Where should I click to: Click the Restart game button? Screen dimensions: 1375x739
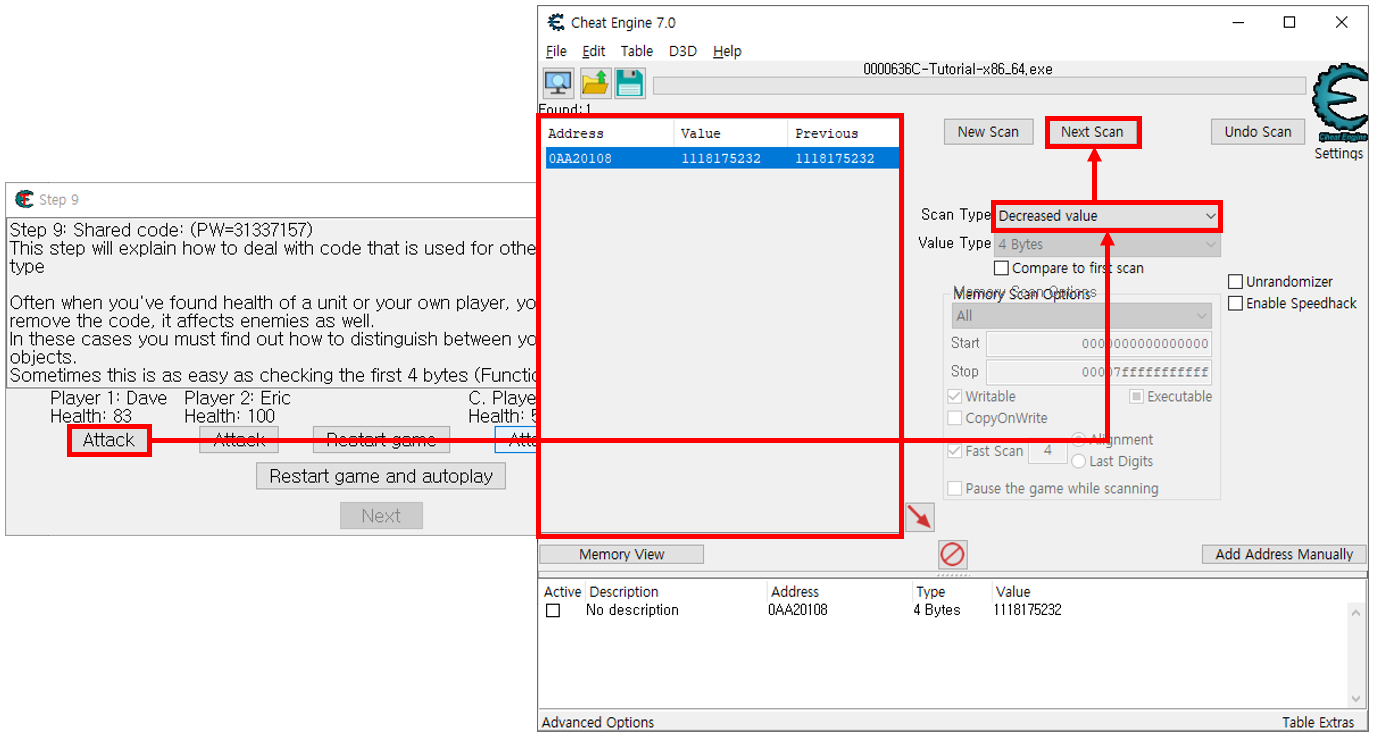click(x=381, y=440)
